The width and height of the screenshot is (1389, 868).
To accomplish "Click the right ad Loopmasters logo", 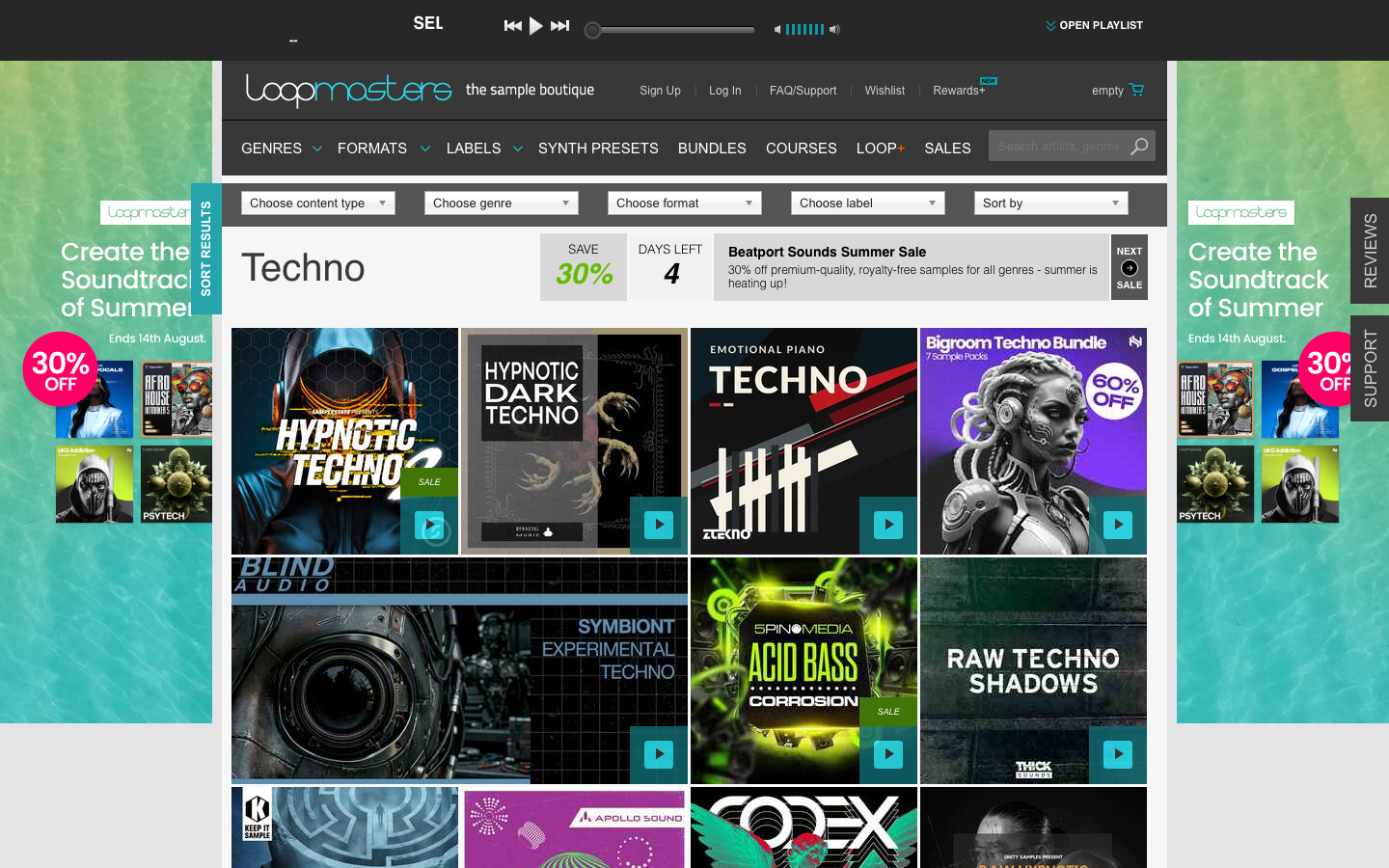I will tap(1240, 212).
